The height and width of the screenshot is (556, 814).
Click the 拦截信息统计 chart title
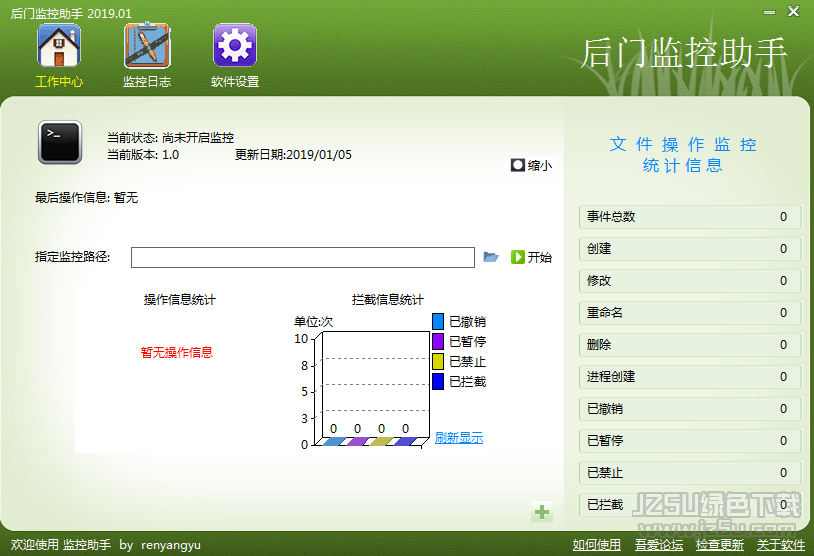pyautogui.click(x=388, y=300)
